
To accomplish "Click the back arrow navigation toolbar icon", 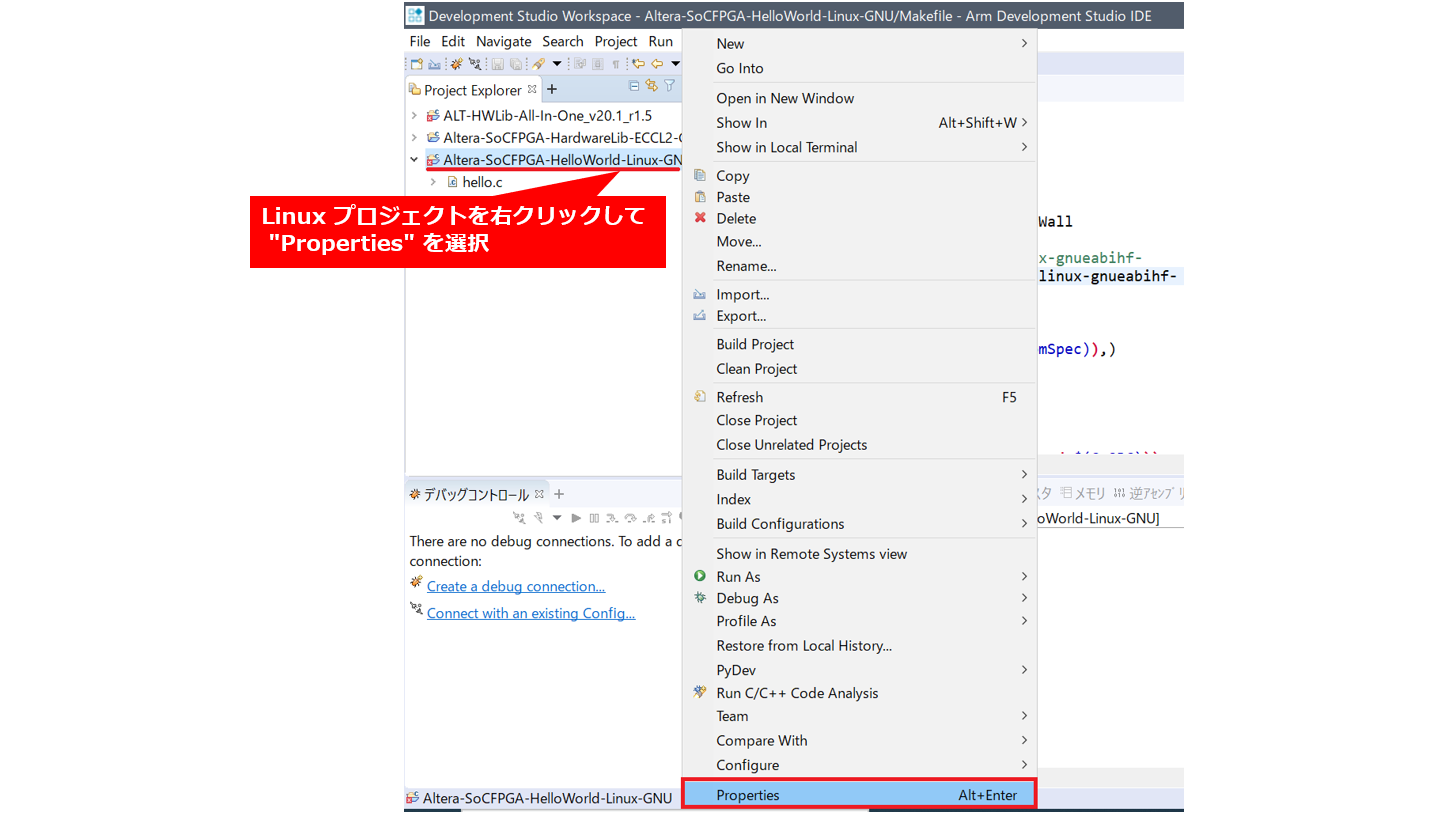I will 656,64.
